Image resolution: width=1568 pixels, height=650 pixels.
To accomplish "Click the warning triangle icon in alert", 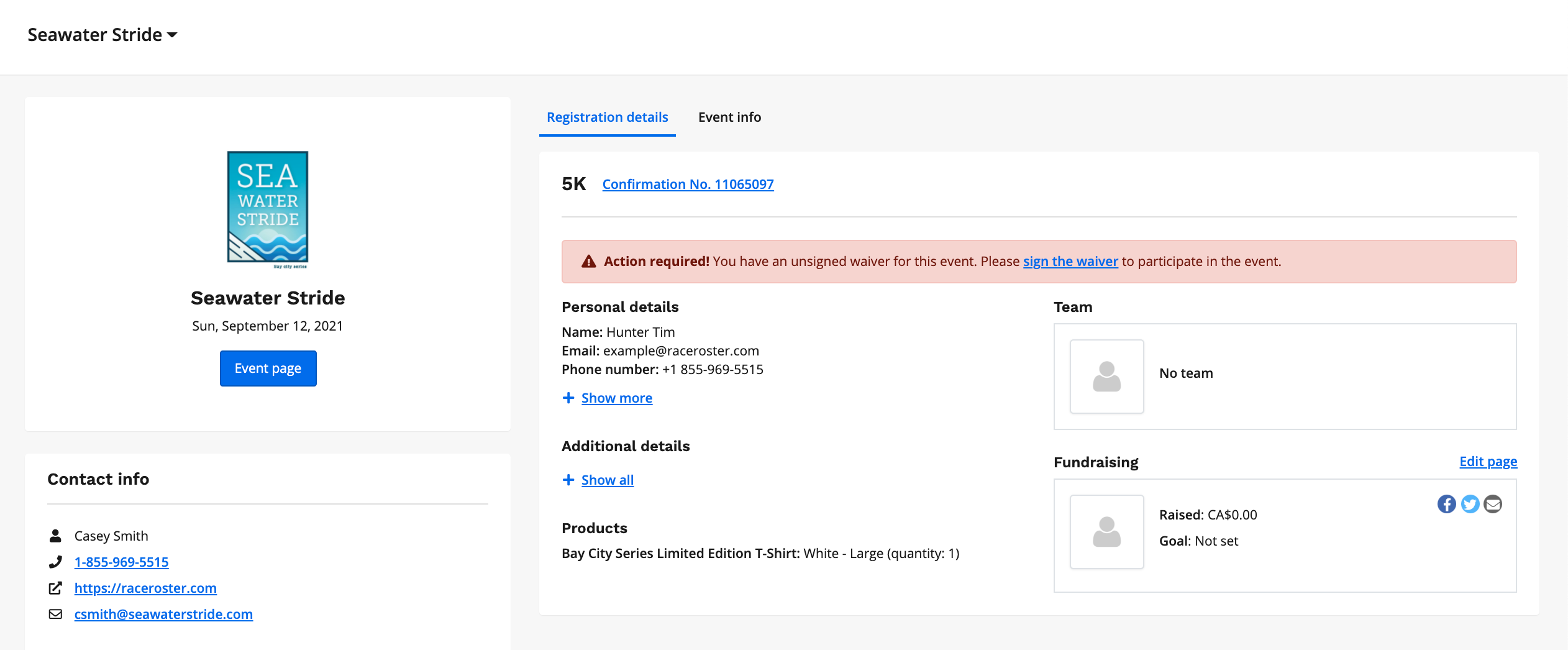I will [x=588, y=262].
